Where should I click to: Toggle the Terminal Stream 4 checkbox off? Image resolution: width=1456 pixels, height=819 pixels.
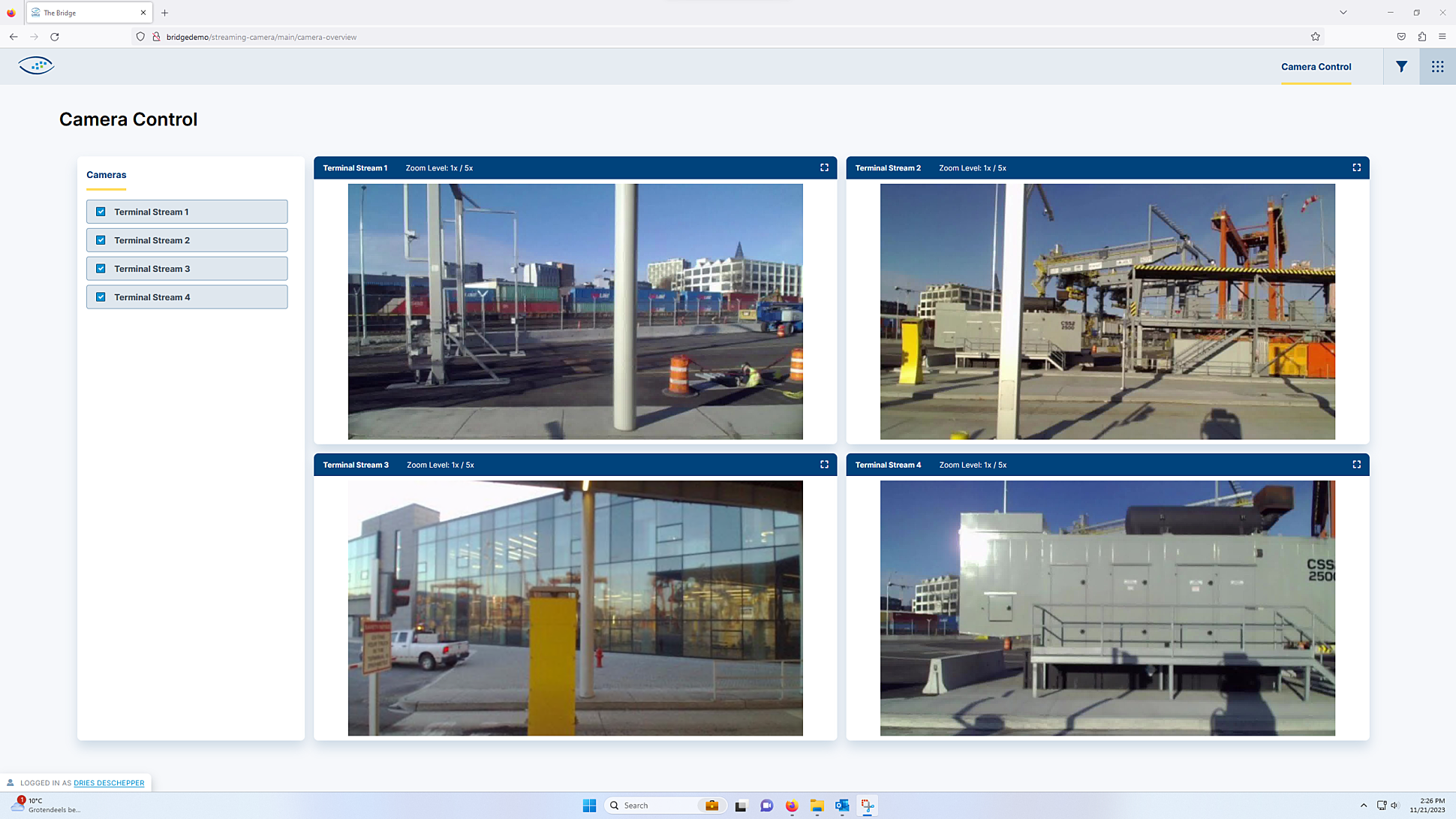(101, 297)
